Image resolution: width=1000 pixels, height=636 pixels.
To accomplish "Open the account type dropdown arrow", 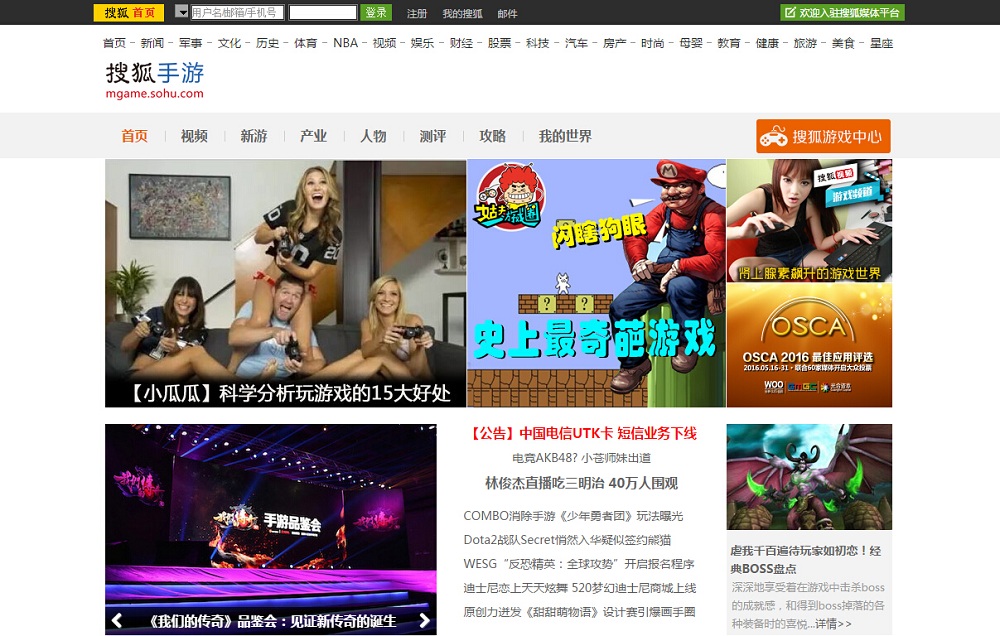I will pyautogui.click(x=182, y=12).
